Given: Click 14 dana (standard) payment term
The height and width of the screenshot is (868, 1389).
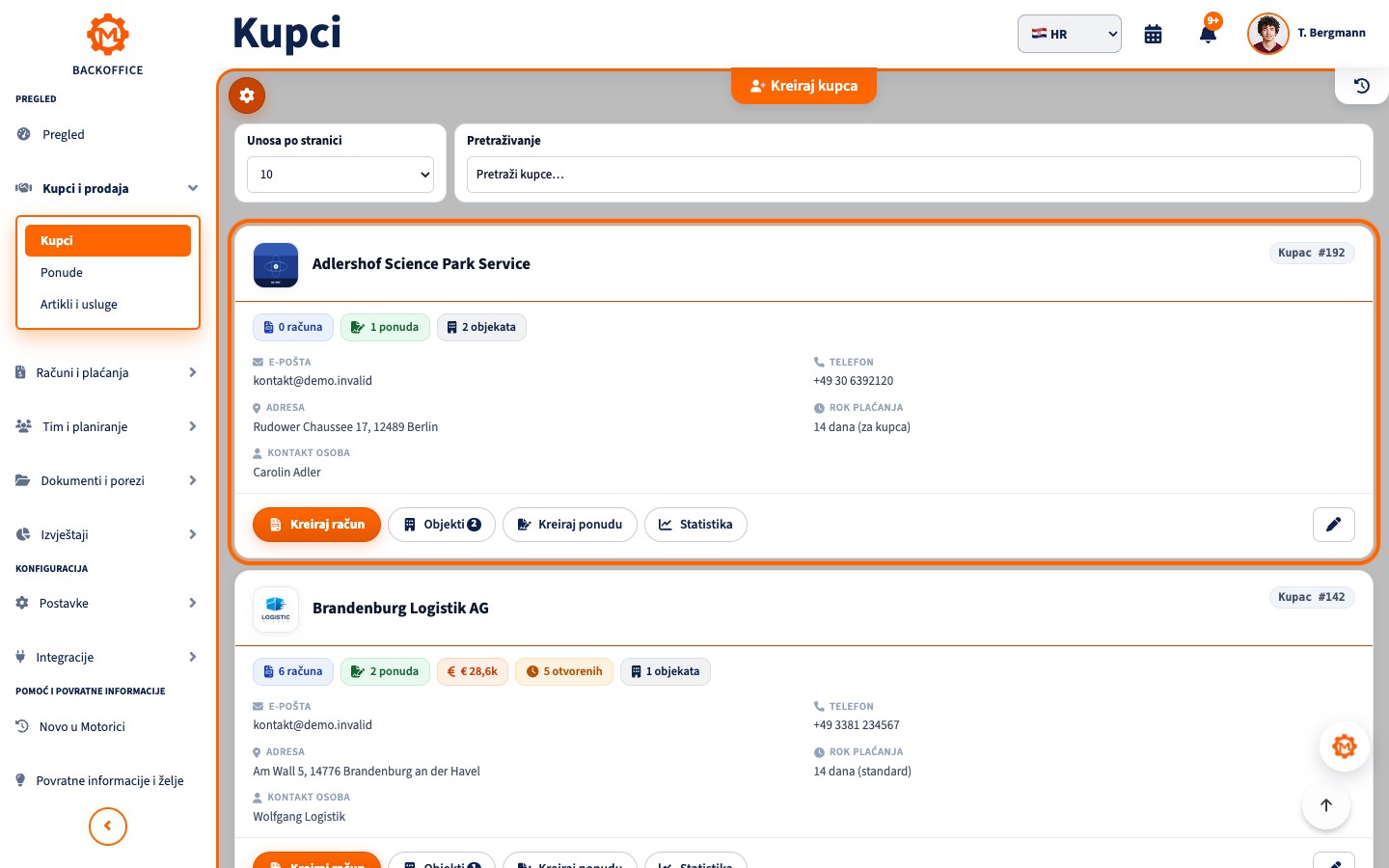Looking at the screenshot, I should (862, 772).
